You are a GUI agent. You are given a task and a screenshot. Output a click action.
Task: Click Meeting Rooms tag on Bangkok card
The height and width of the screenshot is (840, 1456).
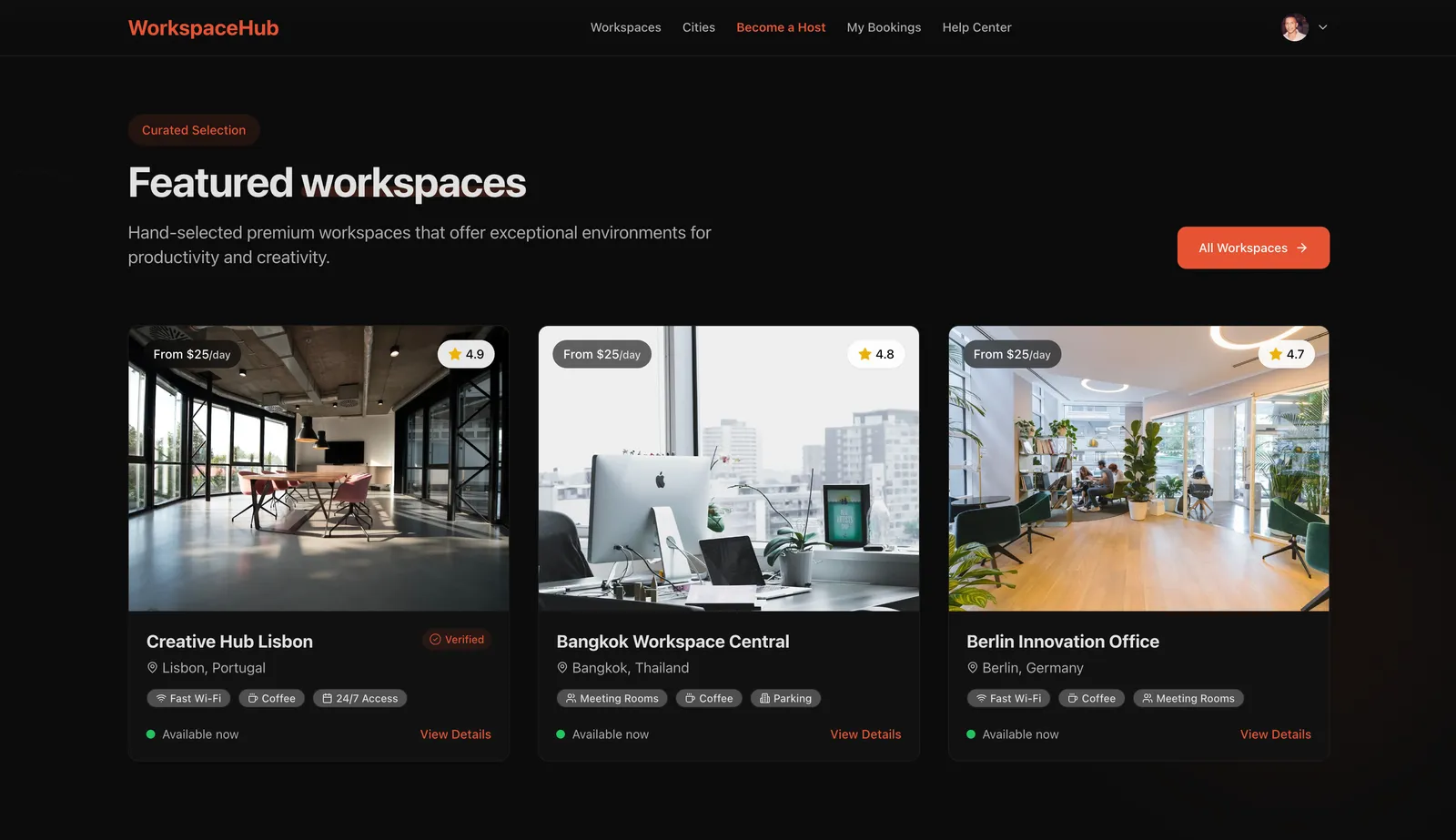click(612, 699)
